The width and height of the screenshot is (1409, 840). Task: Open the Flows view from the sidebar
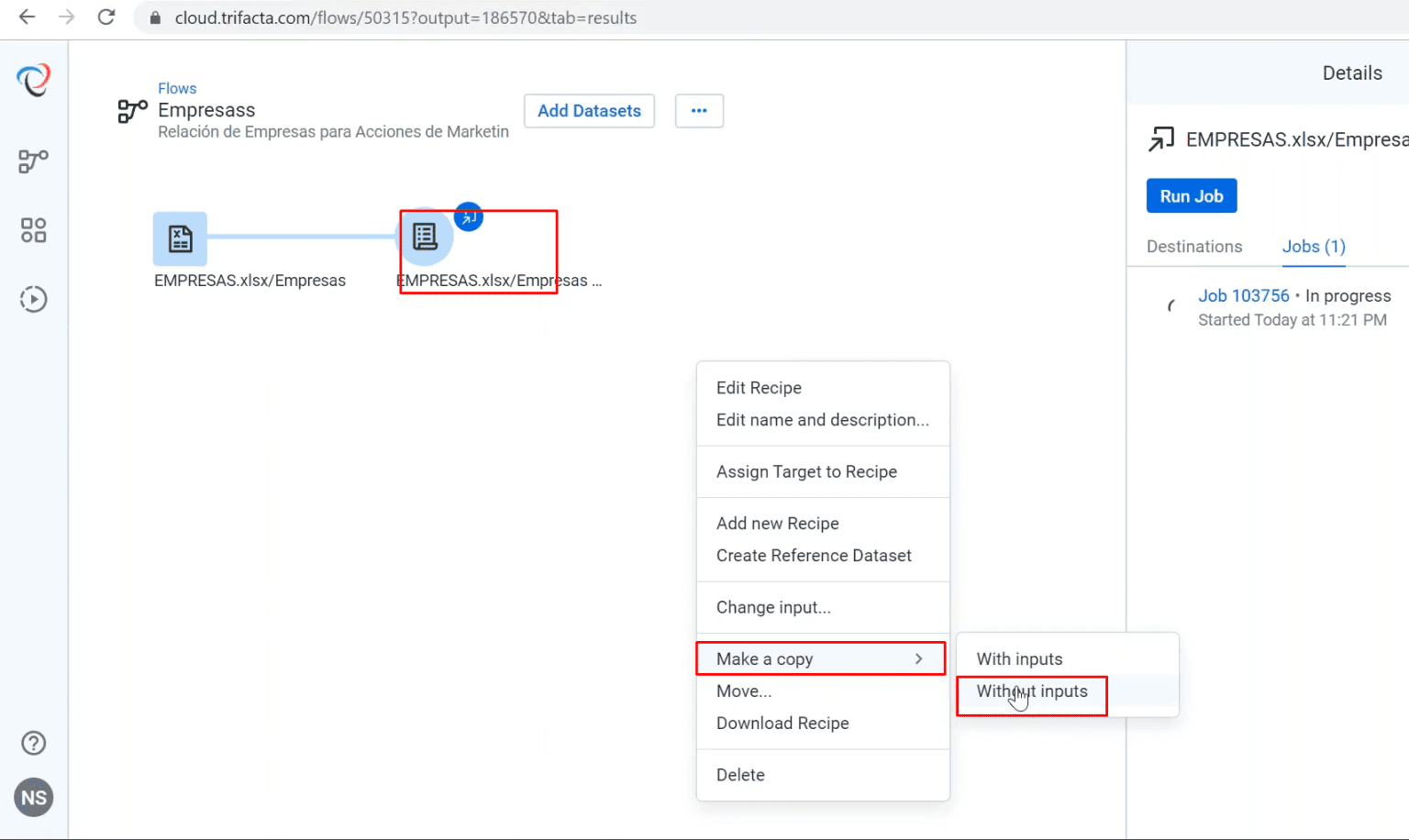[x=33, y=161]
